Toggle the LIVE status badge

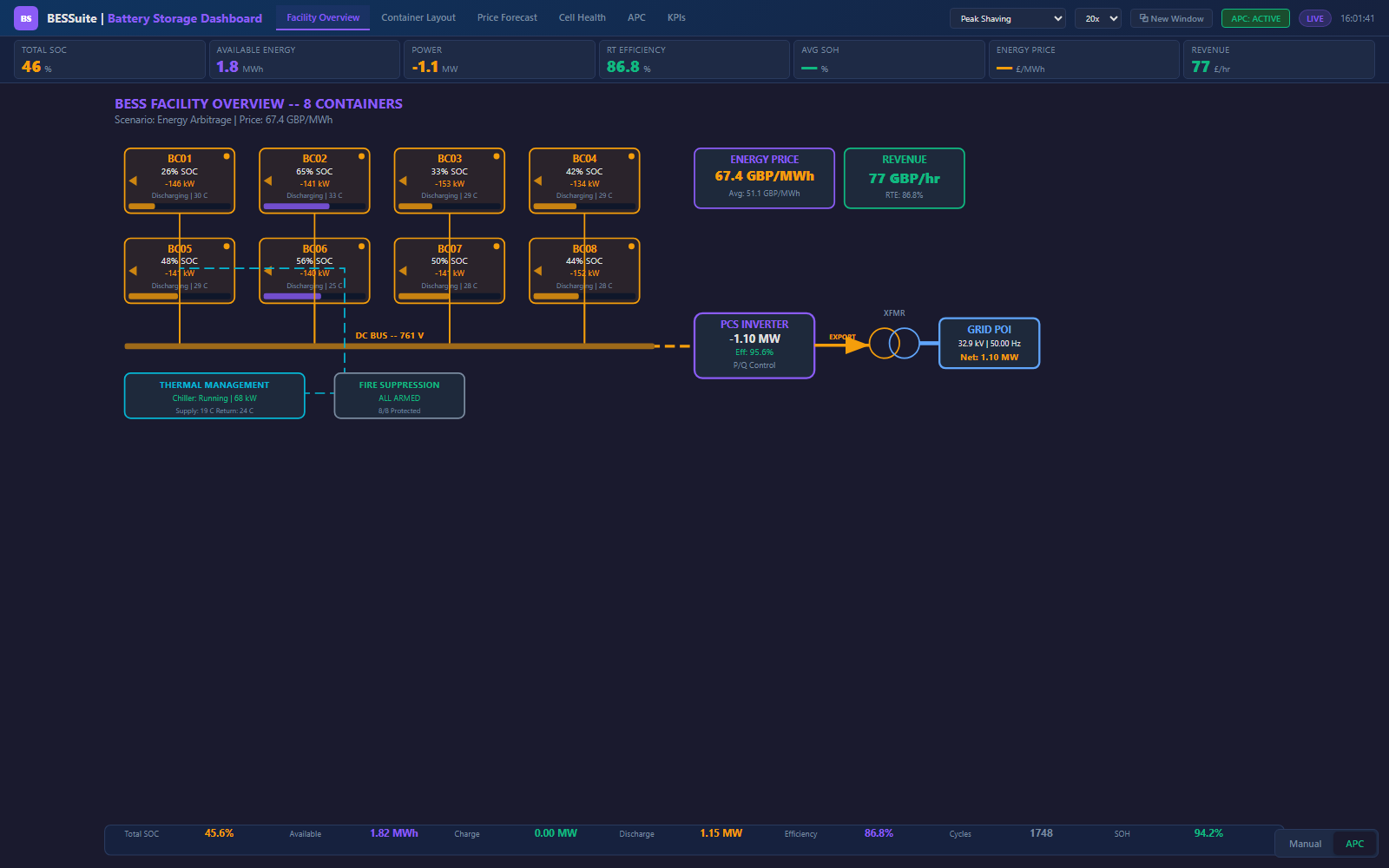click(1314, 17)
